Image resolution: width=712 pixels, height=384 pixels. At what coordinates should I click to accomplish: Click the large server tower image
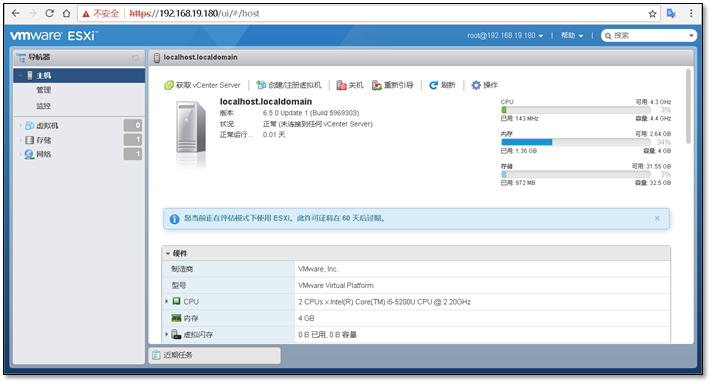coord(191,128)
